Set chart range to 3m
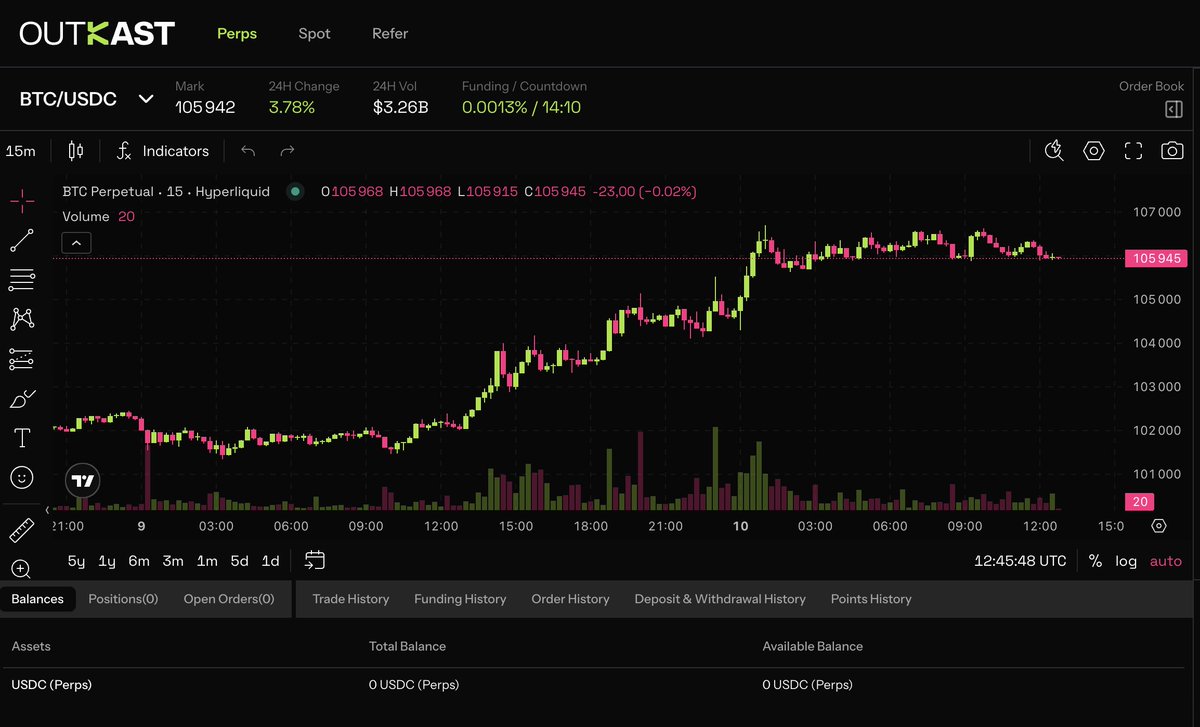Screen dimensions: 1200x727 [173, 561]
